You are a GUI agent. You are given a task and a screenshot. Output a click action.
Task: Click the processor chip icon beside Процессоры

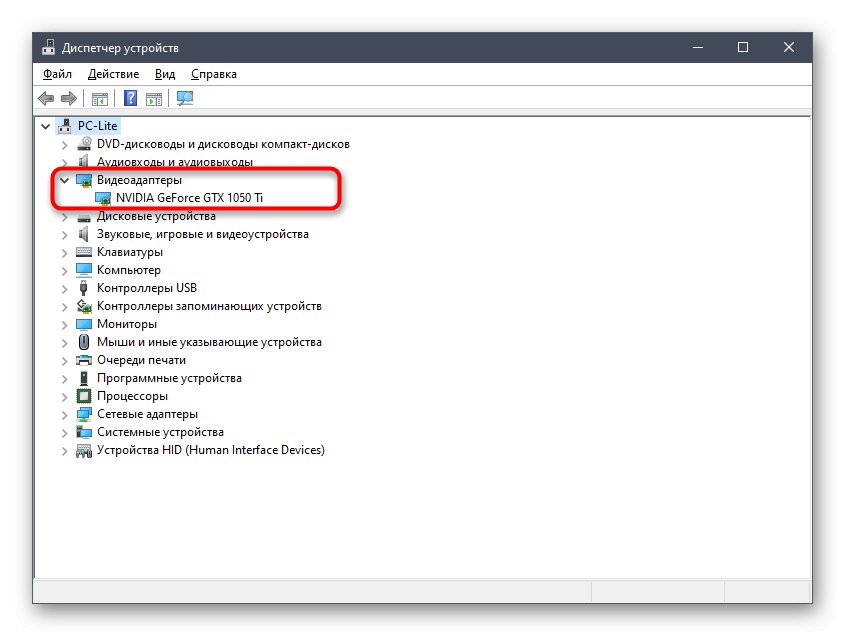[x=83, y=396]
